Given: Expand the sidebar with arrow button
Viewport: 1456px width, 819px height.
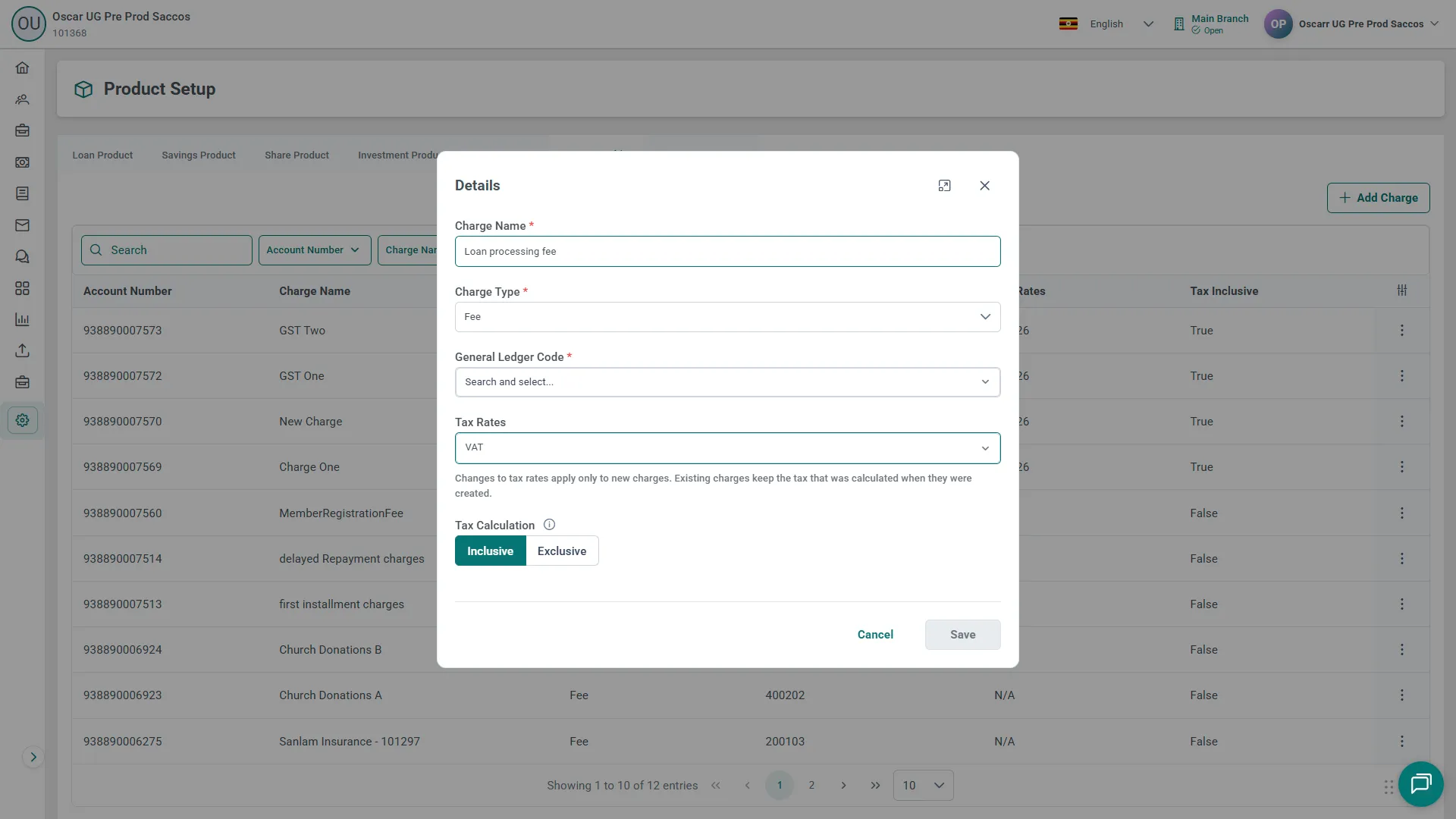Looking at the screenshot, I should (33, 757).
